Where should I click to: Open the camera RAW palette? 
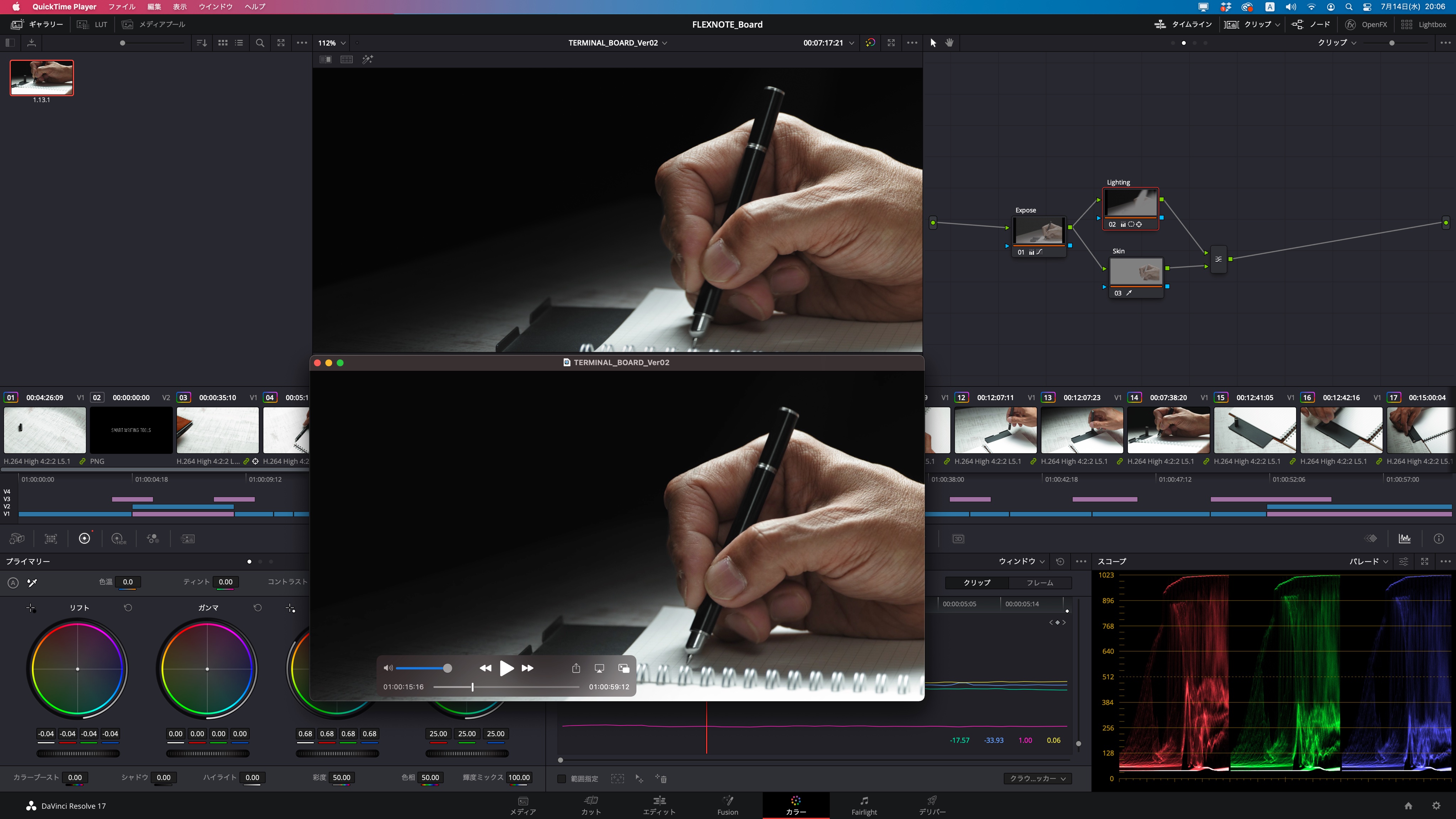click(16, 538)
